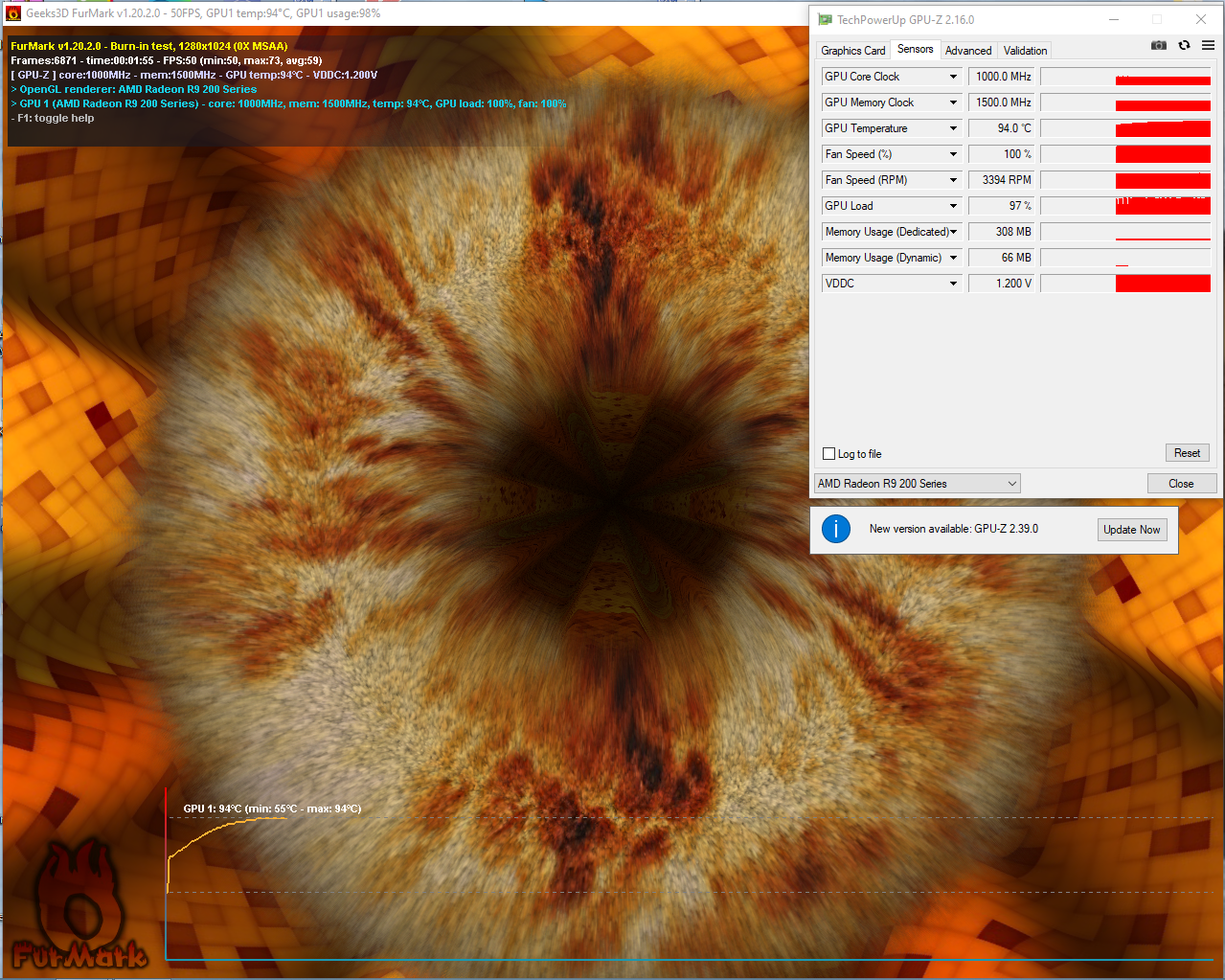This screenshot has height=980, width=1225.
Task: Click the 94.0 °C temperature value
Action: pyautogui.click(x=1002, y=128)
